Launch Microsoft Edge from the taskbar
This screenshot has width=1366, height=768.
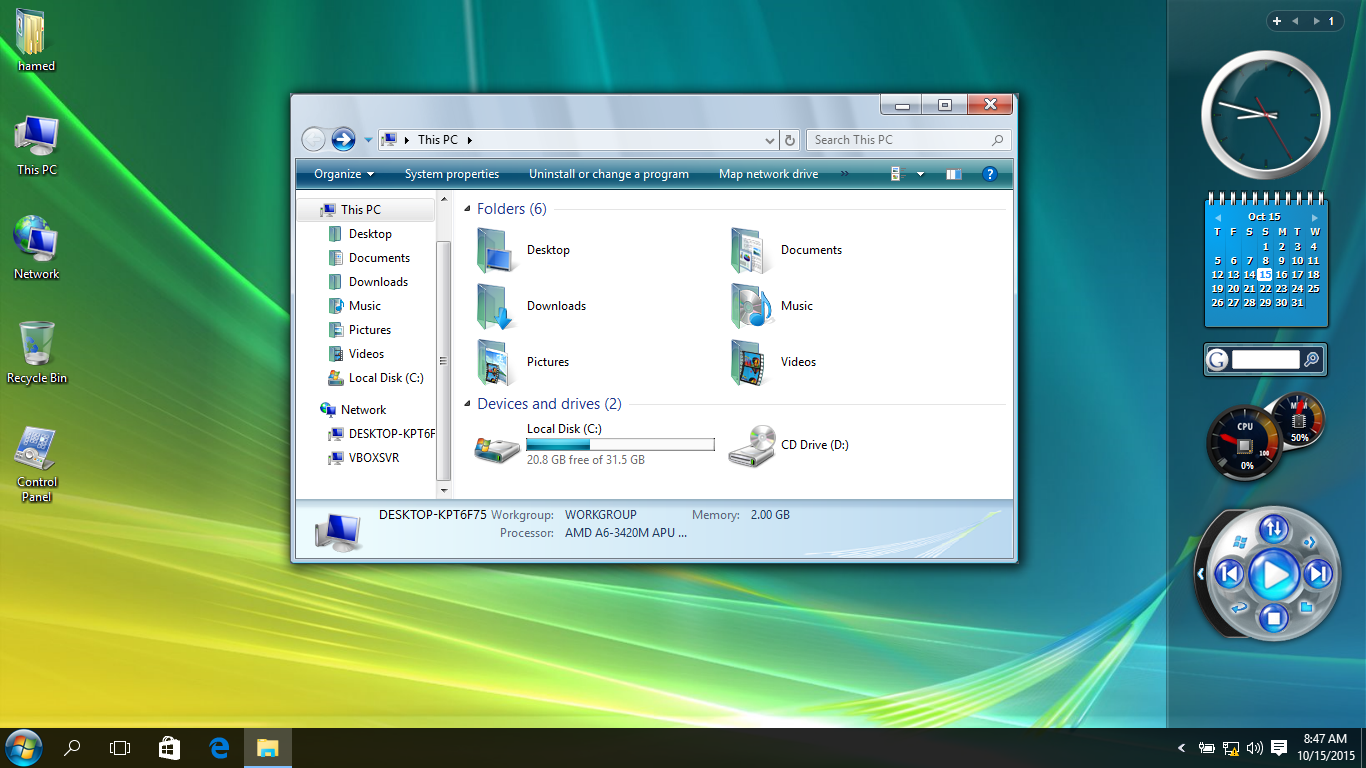tap(219, 747)
